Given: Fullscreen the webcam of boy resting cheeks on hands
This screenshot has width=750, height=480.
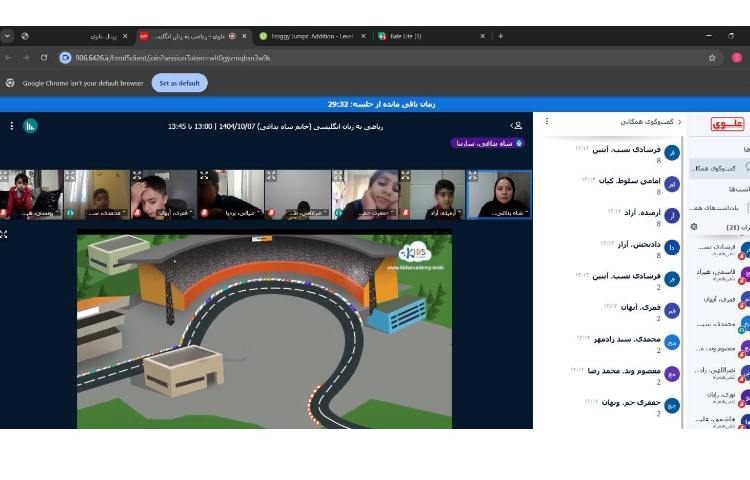Looking at the screenshot, I should tap(338, 176).
